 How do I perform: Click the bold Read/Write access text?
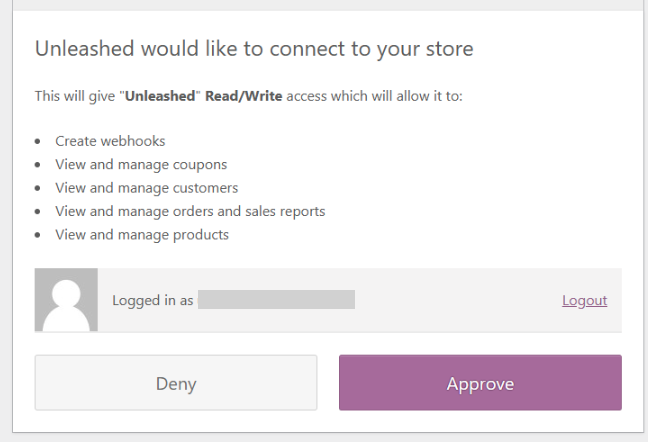(244, 96)
